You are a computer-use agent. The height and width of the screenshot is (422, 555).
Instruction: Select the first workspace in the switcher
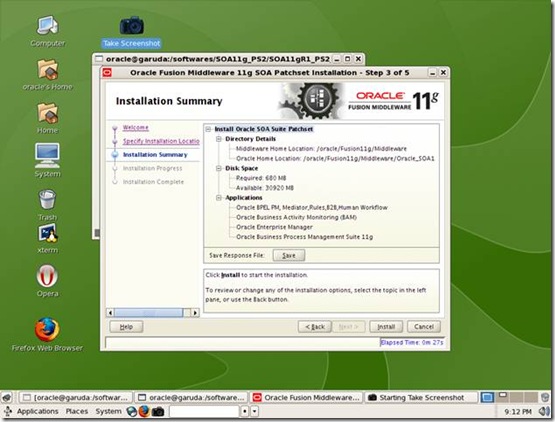(x=487, y=397)
